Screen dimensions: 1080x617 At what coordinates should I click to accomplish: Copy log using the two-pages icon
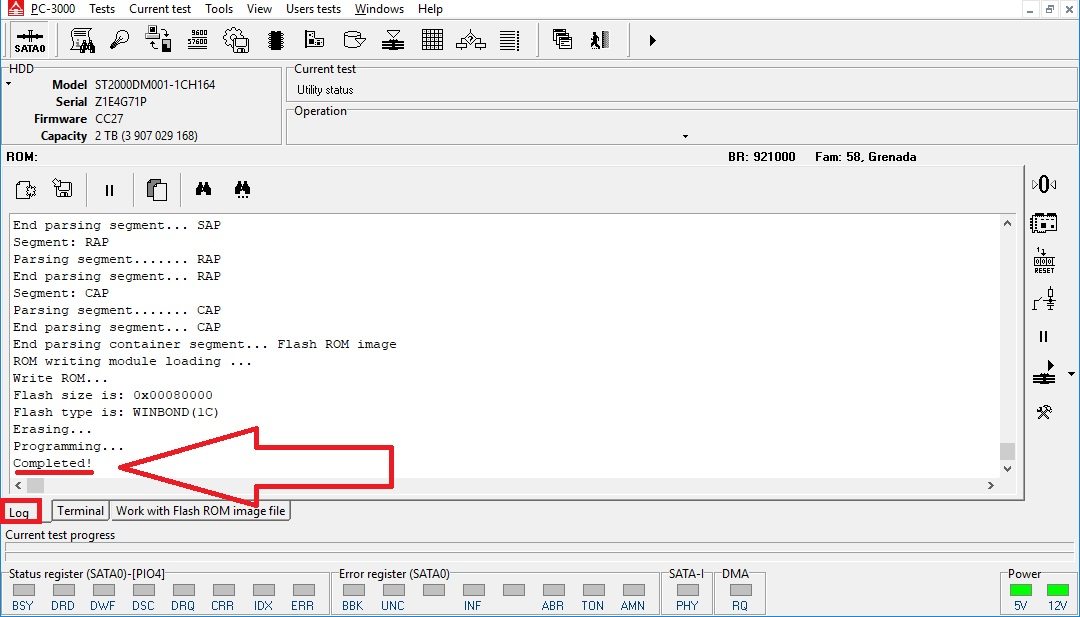pyautogui.click(x=157, y=190)
